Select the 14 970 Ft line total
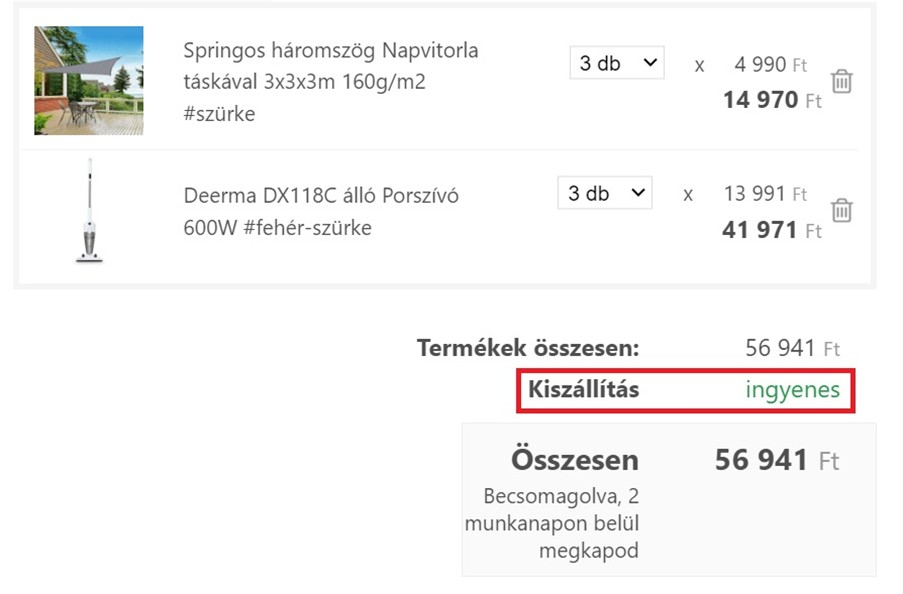 pos(772,100)
